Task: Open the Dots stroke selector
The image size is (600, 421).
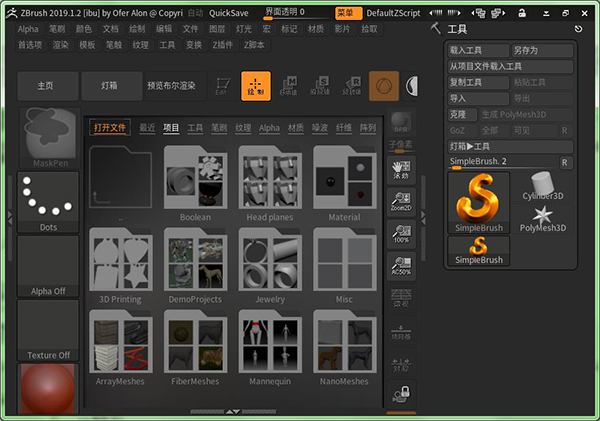Action: click(x=48, y=202)
